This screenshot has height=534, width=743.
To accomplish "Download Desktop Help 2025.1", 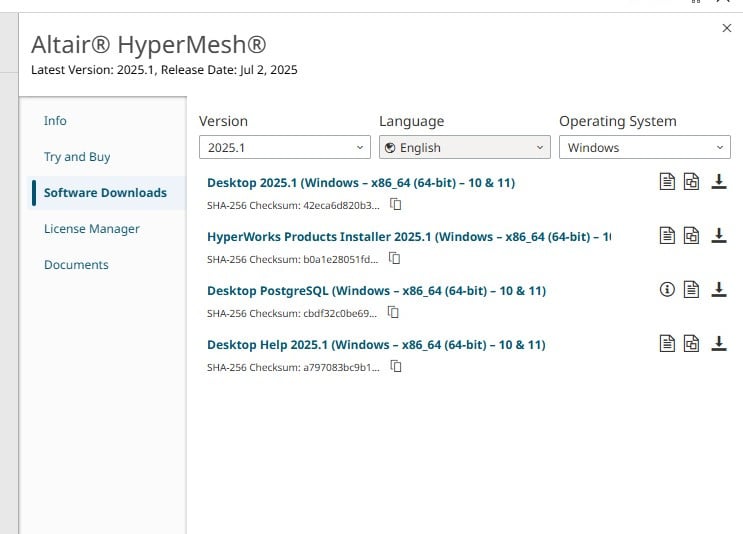I will point(719,344).
